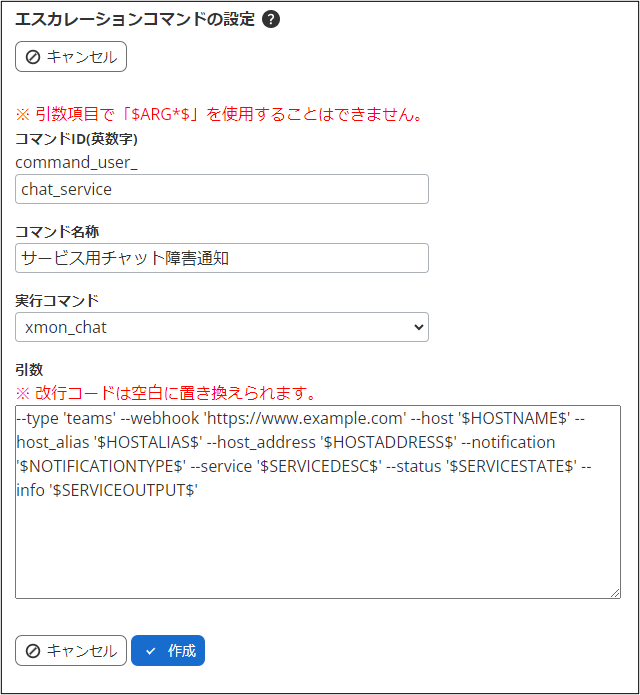Click the 実行コマンド label
Viewport: 640px width, 695px height.
pos(57,300)
